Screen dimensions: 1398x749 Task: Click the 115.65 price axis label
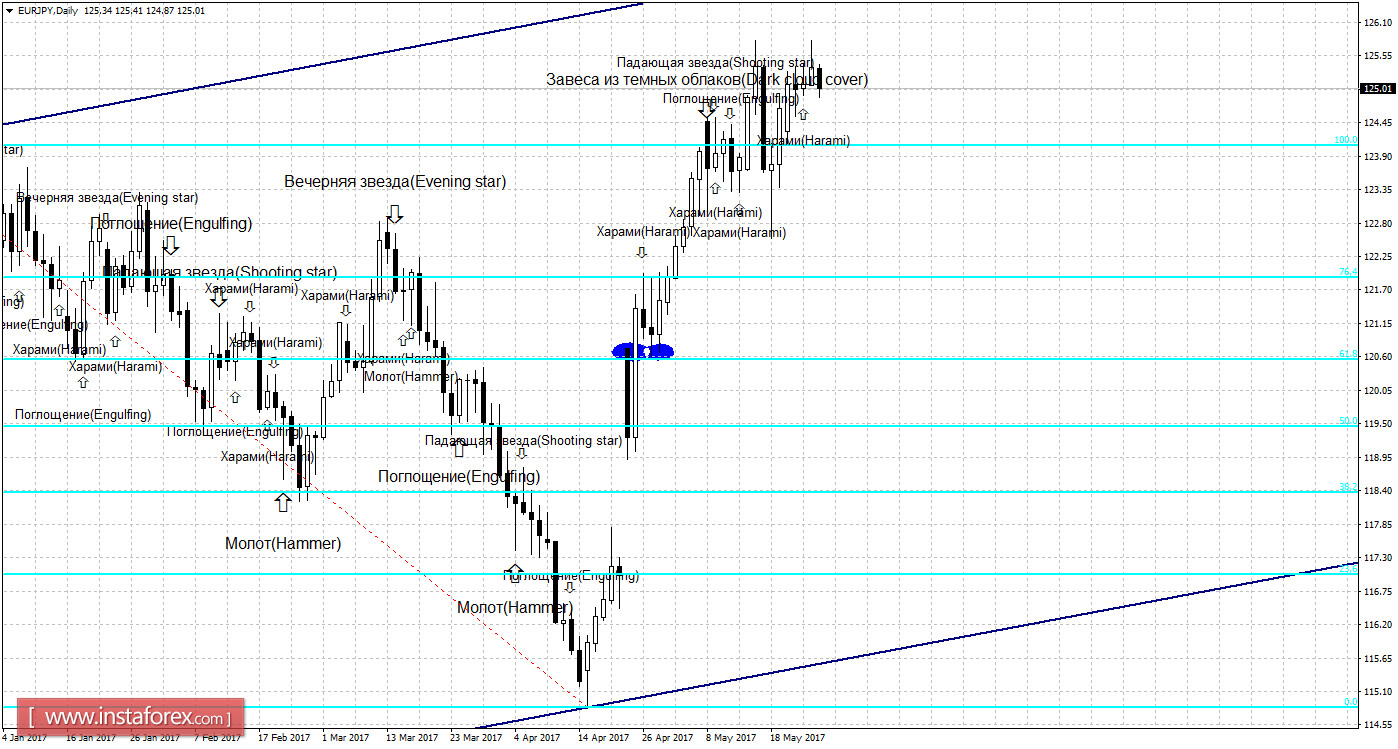point(1378,658)
